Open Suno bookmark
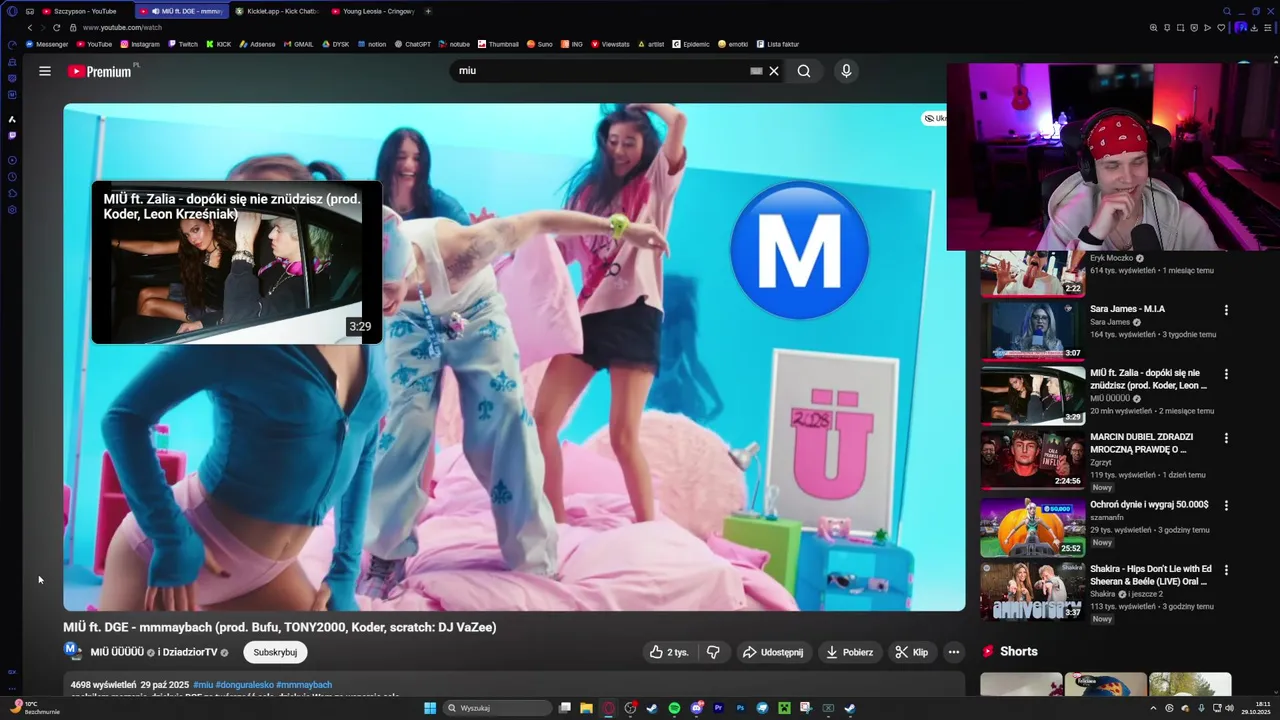 pyautogui.click(x=539, y=44)
